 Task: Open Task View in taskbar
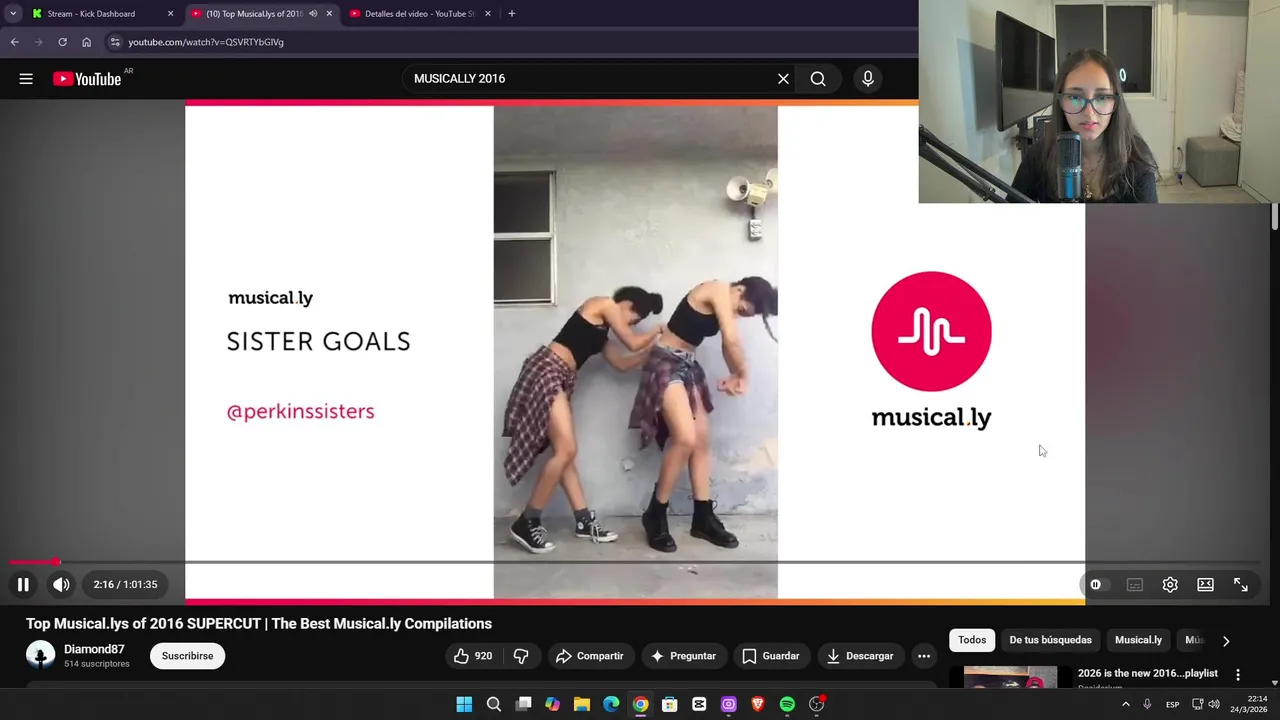(523, 704)
